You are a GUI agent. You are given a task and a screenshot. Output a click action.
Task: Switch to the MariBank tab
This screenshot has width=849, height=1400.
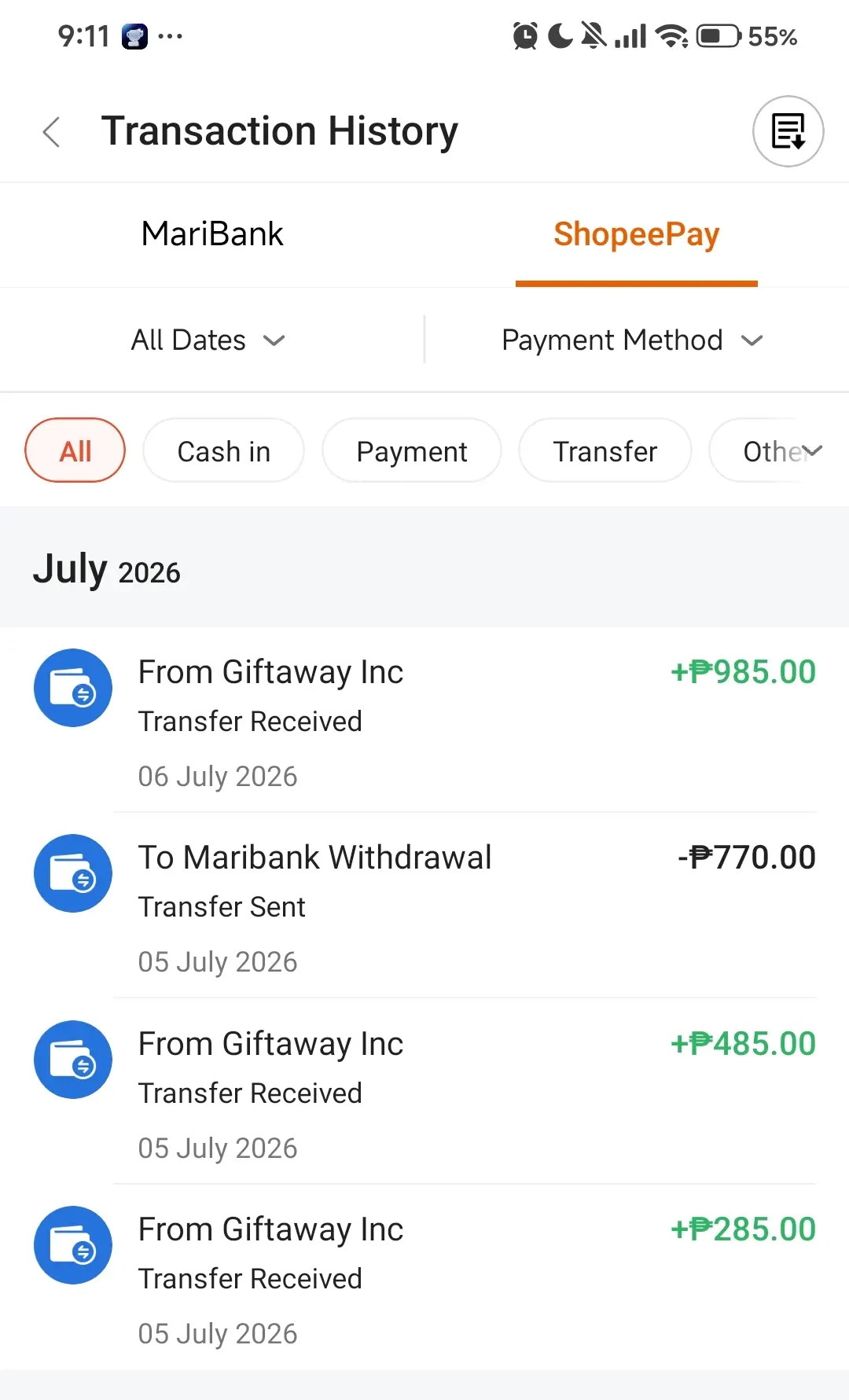[x=212, y=234]
